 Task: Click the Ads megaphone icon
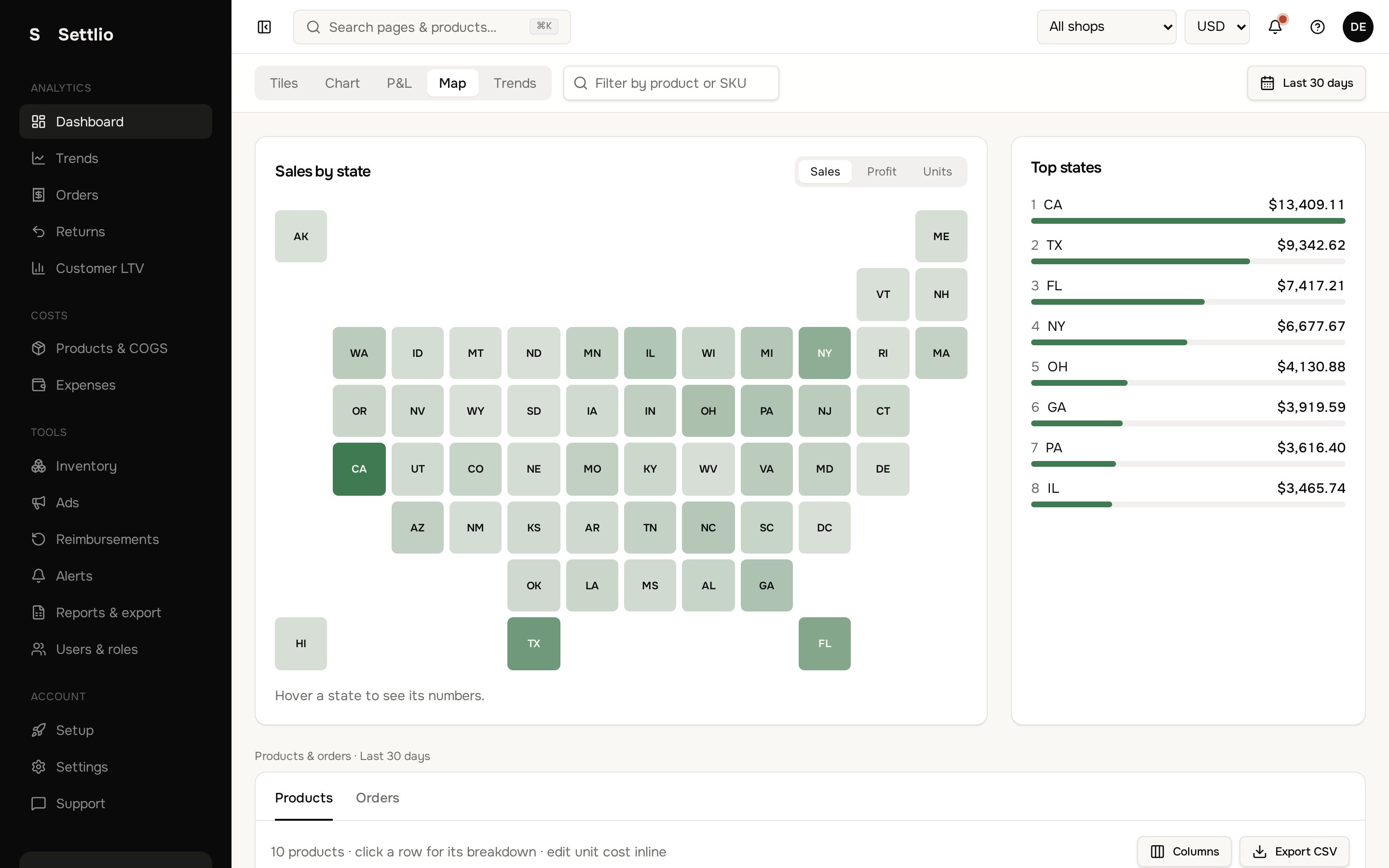click(x=39, y=503)
